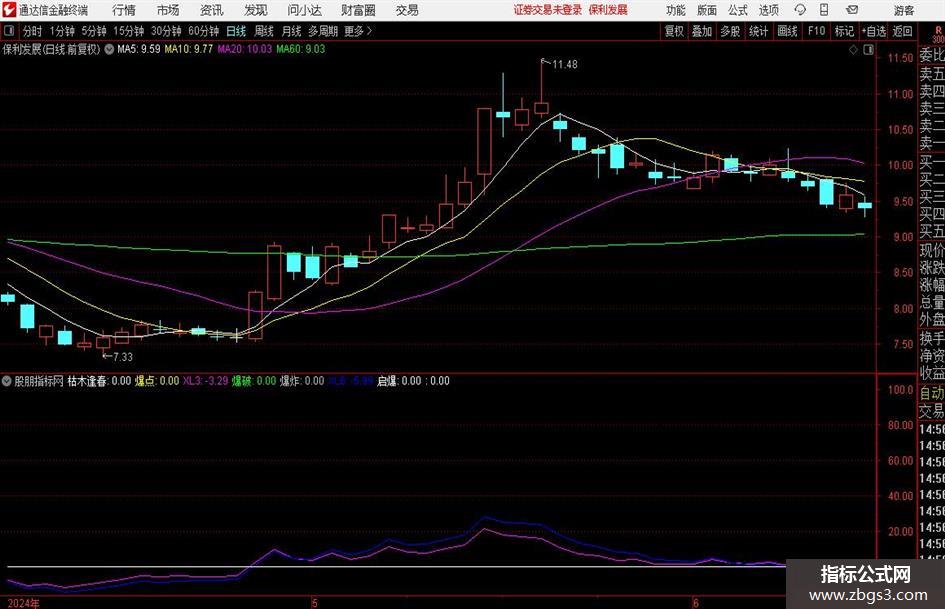Open the 公式 menu

click(737, 10)
